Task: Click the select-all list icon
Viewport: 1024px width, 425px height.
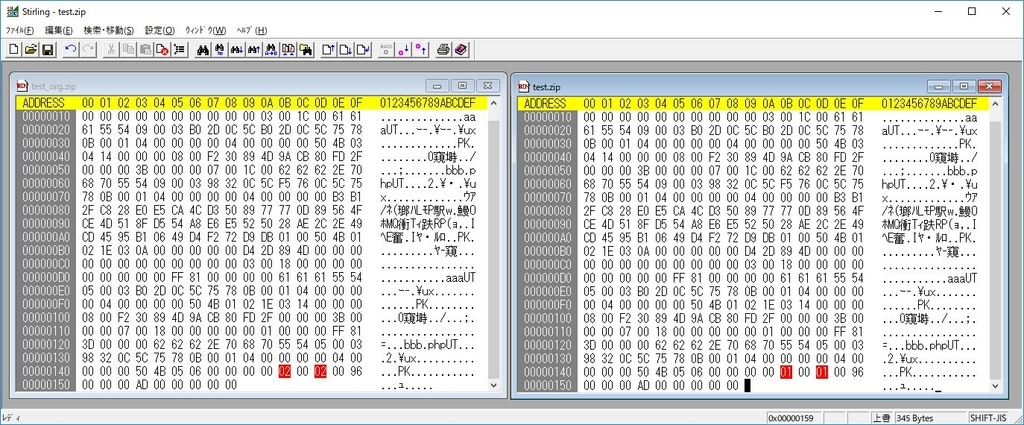Action: 180,50
